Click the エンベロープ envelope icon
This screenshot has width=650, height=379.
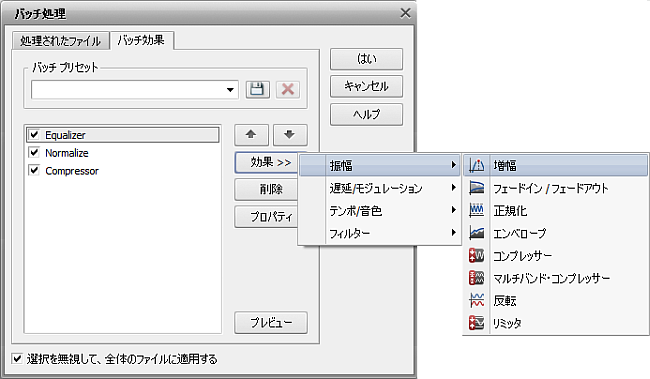[x=476, y=233]
